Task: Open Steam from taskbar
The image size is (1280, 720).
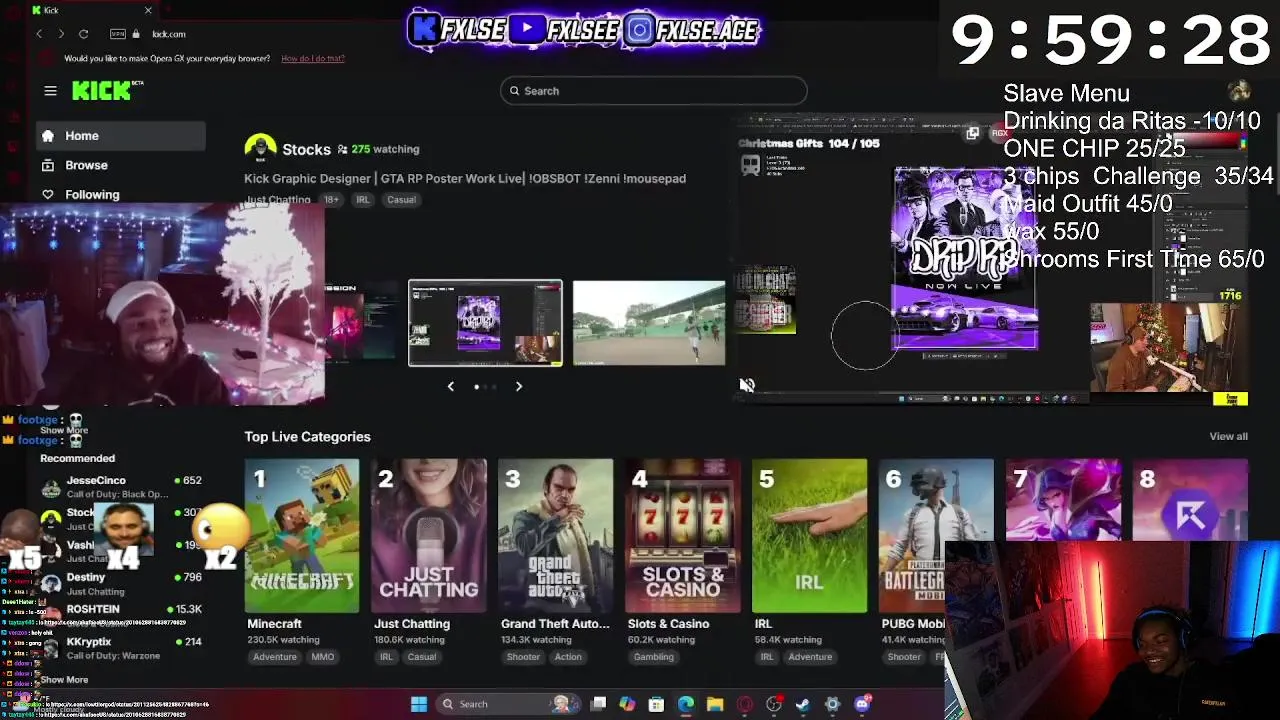Action: (803, 704)
